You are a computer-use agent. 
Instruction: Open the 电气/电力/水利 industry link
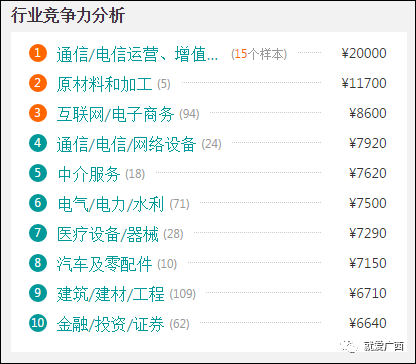point(111,204)
